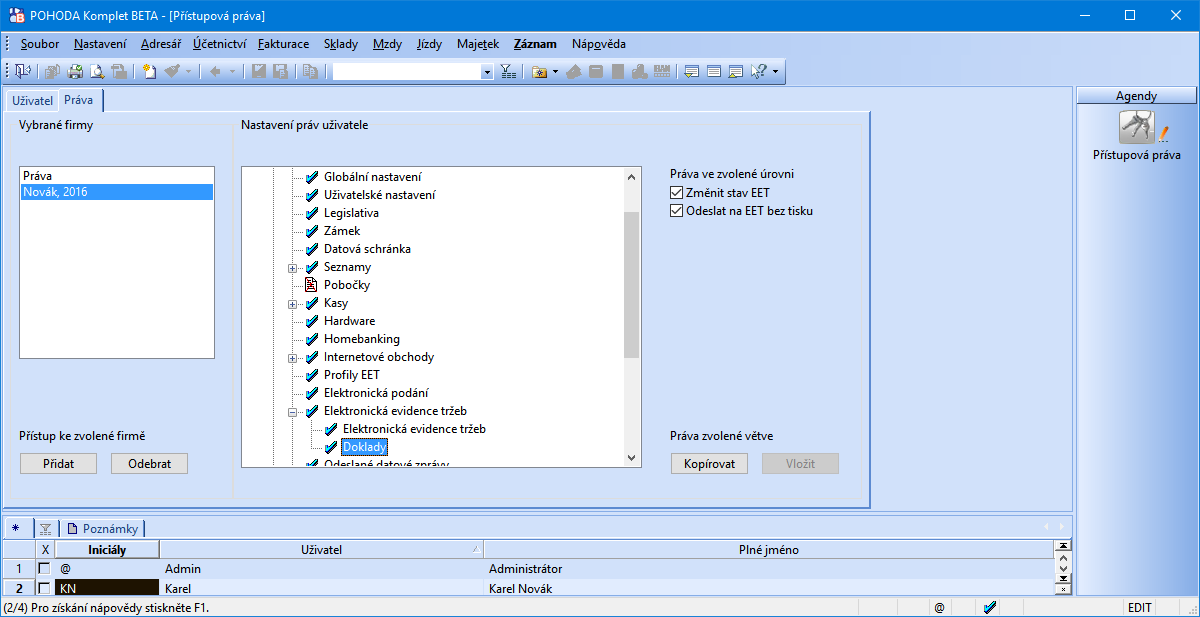
Task: Click the second floppy disk icon
Action: click(x=280, y=72)
